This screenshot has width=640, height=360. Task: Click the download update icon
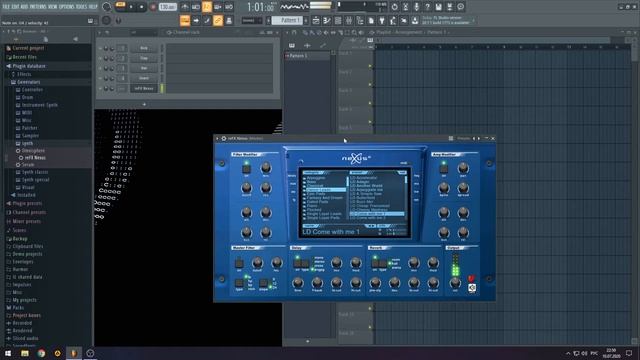point(415,20)
